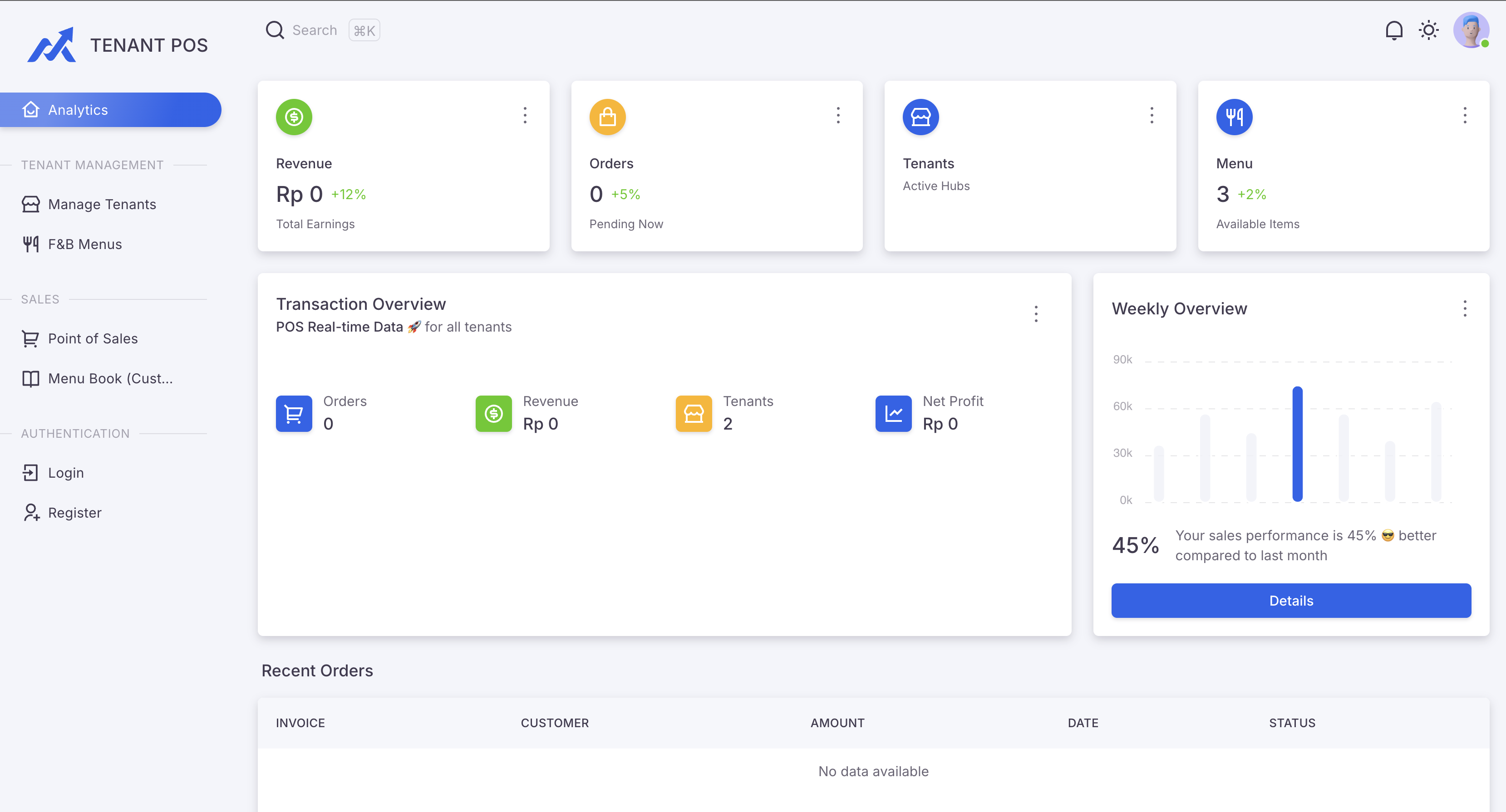Open the Transaction Overview options menu
Viewport: 1506px width, 812px height.
point(1036,314)
